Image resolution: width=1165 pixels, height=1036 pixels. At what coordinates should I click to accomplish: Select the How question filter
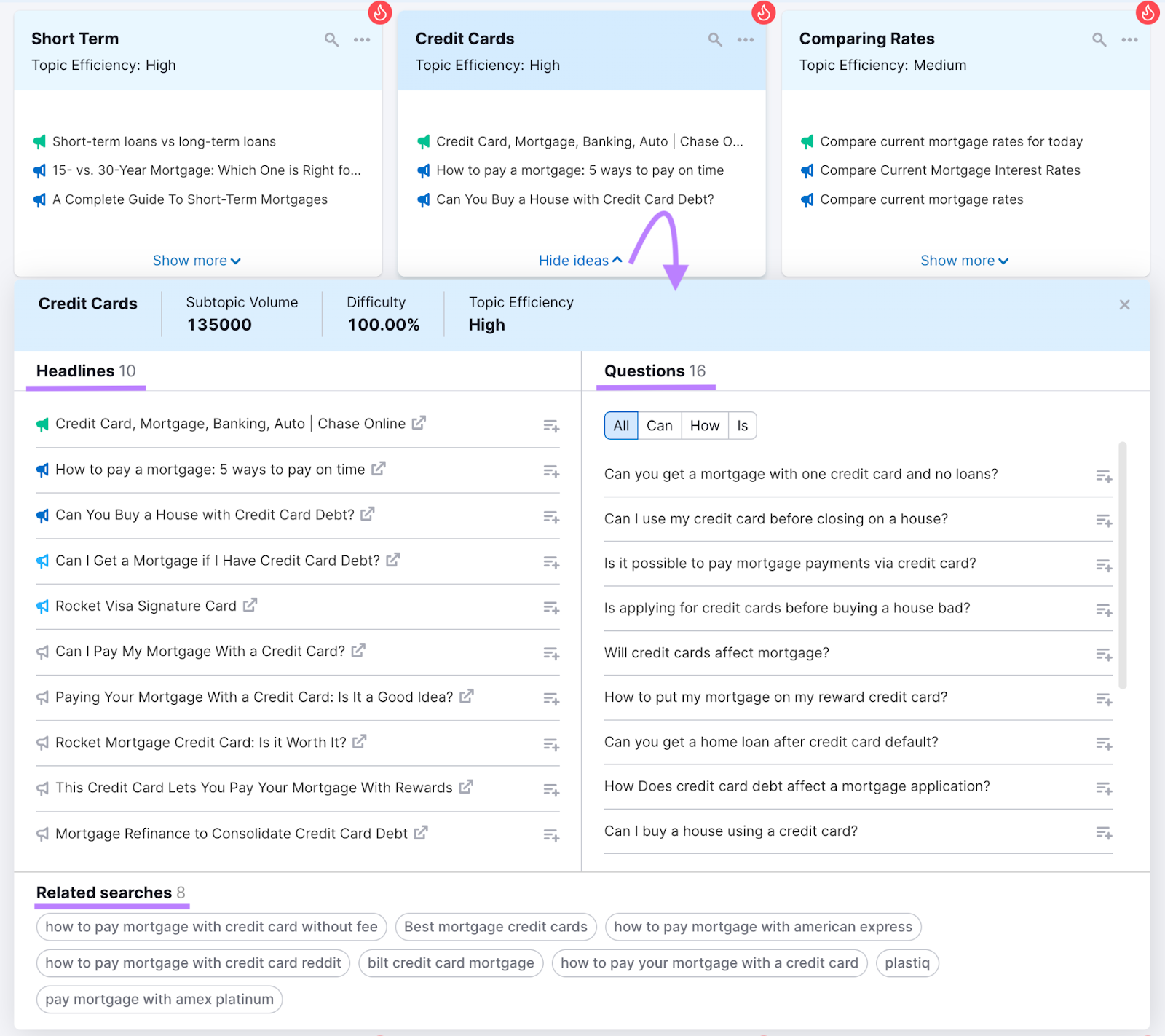pyautogui.click(x=703, y=425)
